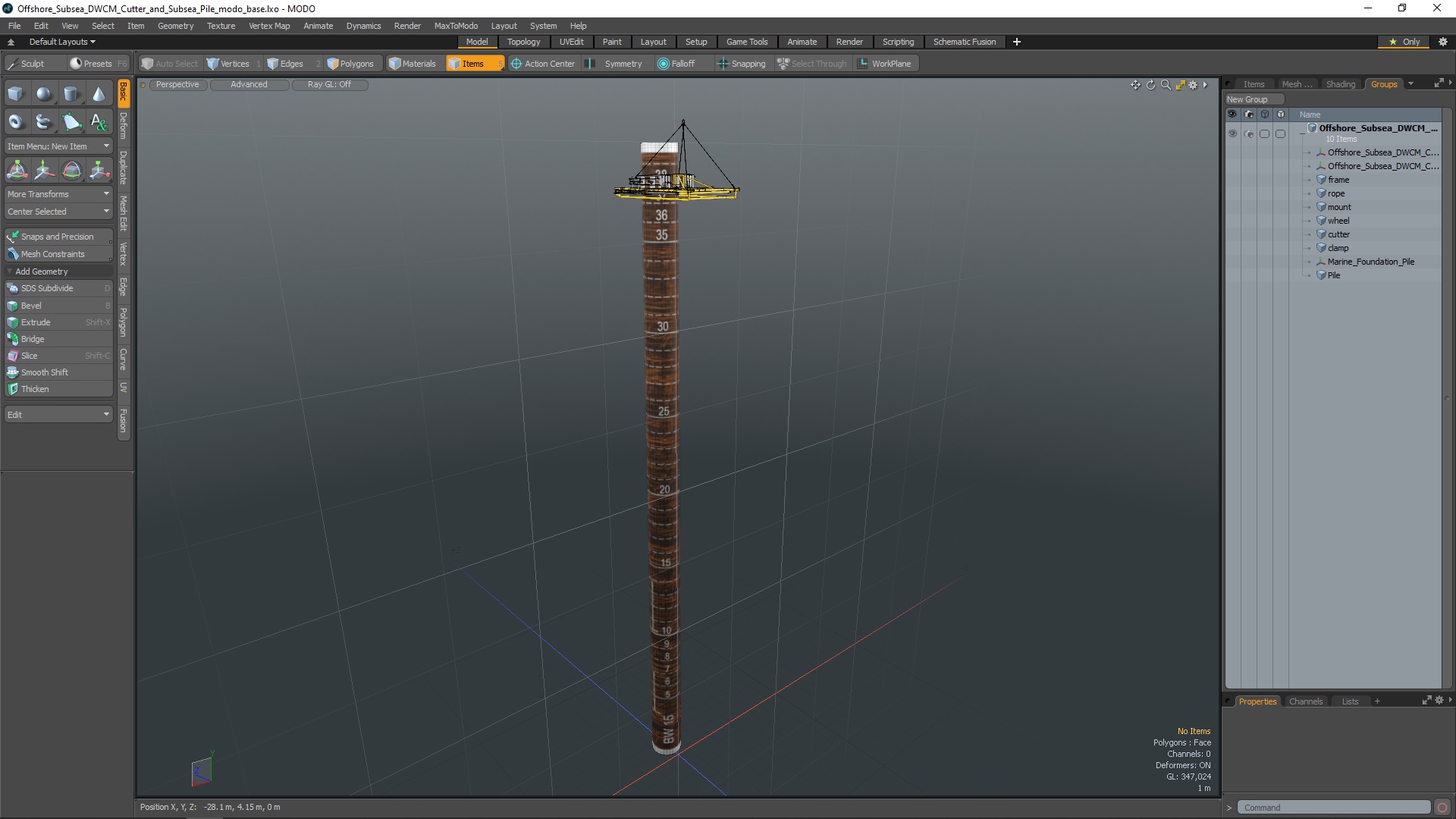Click the Center Selected dropdown
Viewport: 1456px width, 819px height.
(x=57, y=211)
